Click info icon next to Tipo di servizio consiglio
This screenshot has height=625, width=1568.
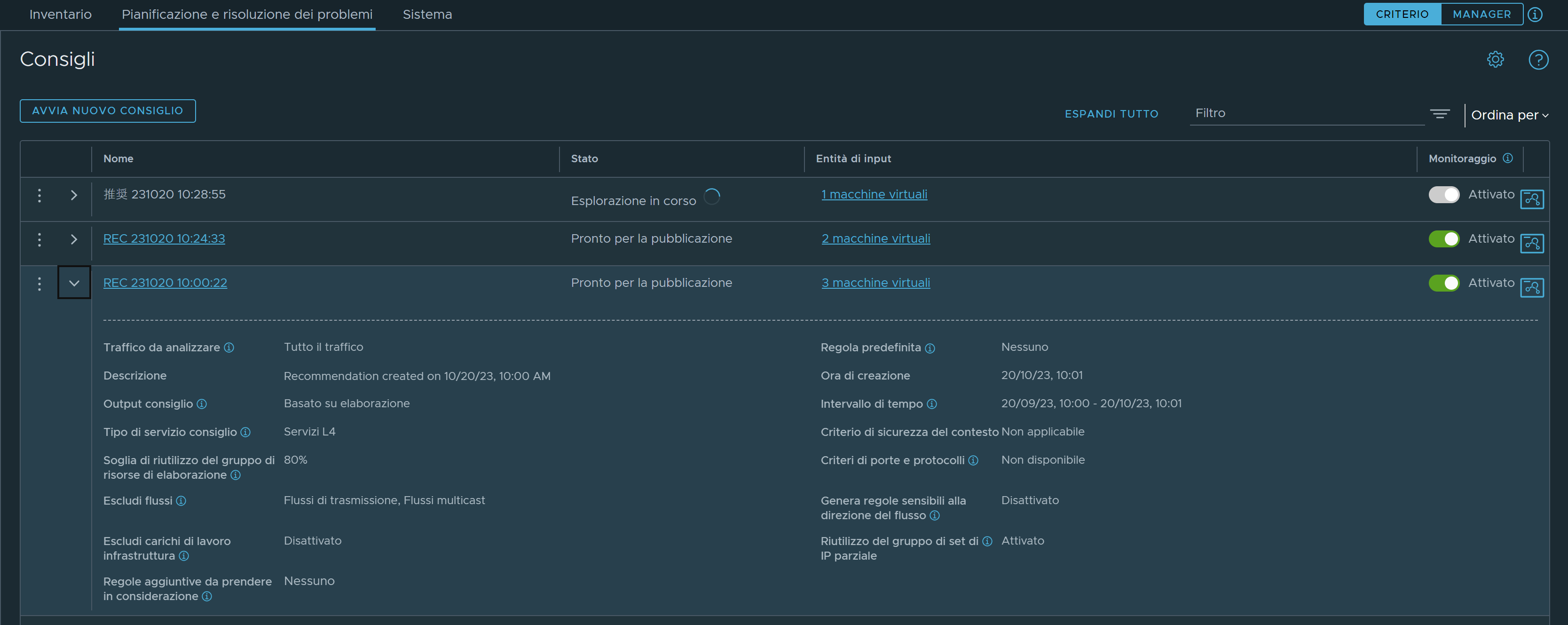(245, 432)
